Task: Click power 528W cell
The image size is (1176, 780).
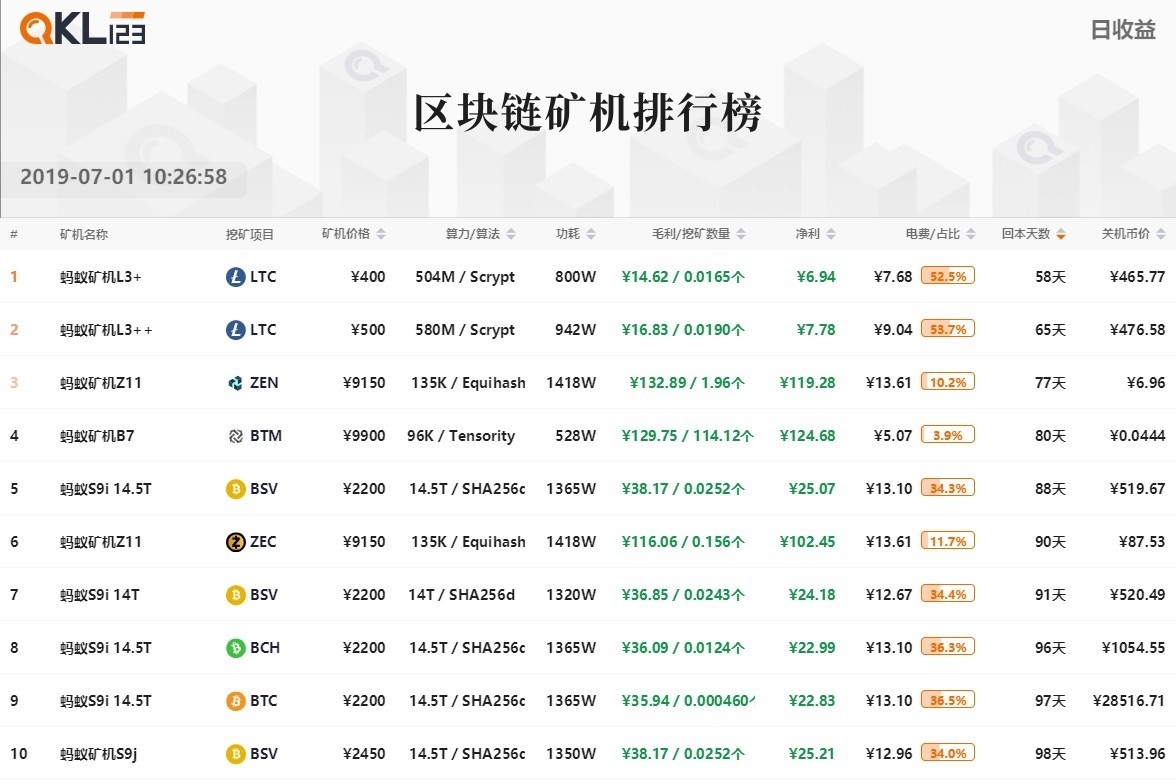Action: (575, 436)
